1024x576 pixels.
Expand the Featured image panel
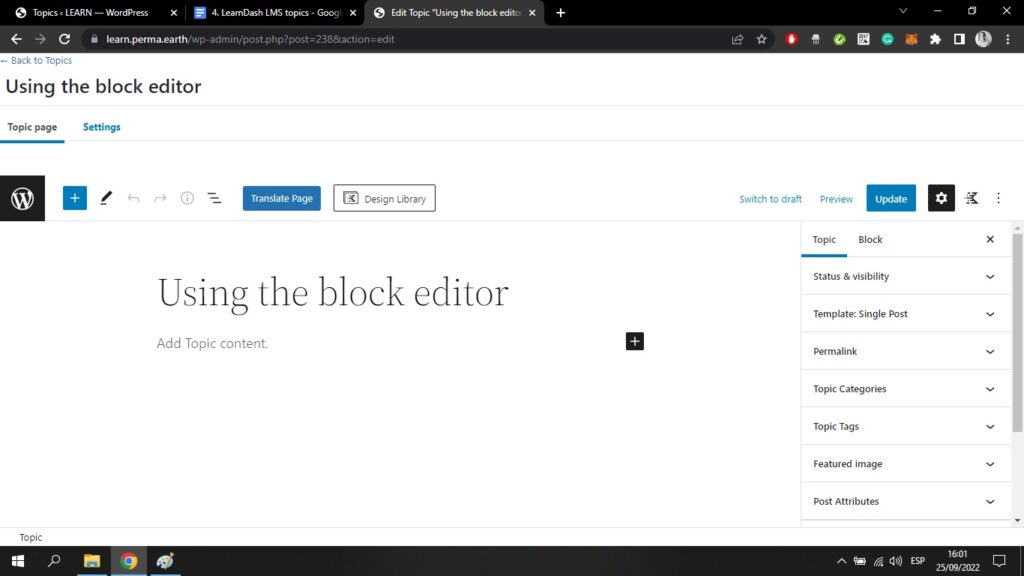coord(904,464)
